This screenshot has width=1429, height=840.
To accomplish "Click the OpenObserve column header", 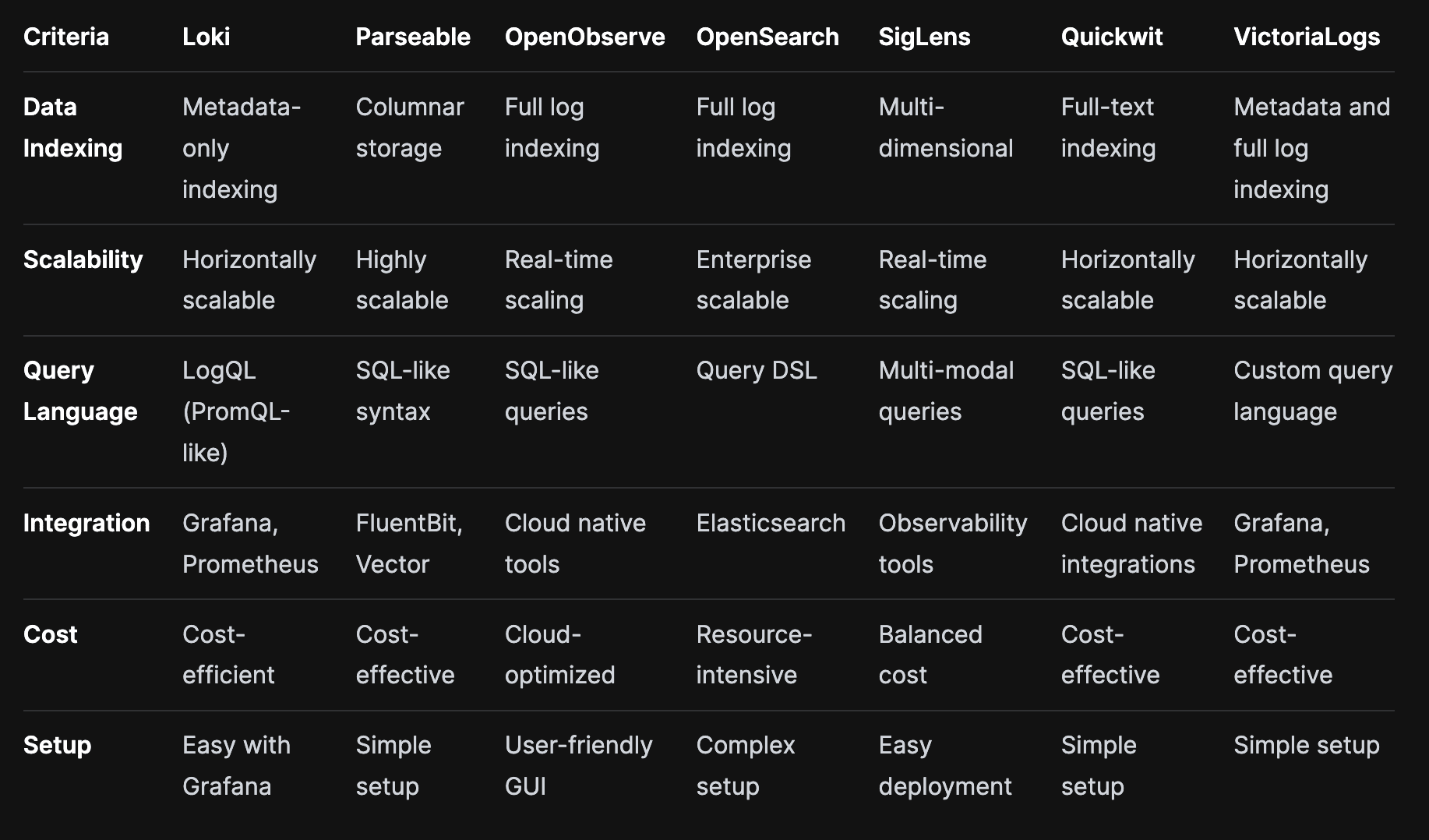I will 584,37.
